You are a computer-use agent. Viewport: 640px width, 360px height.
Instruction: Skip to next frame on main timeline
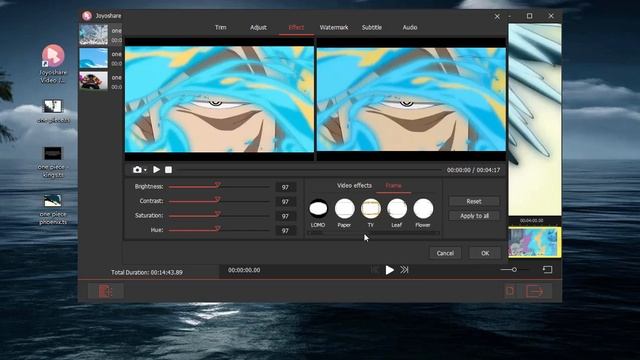point(404,270)
